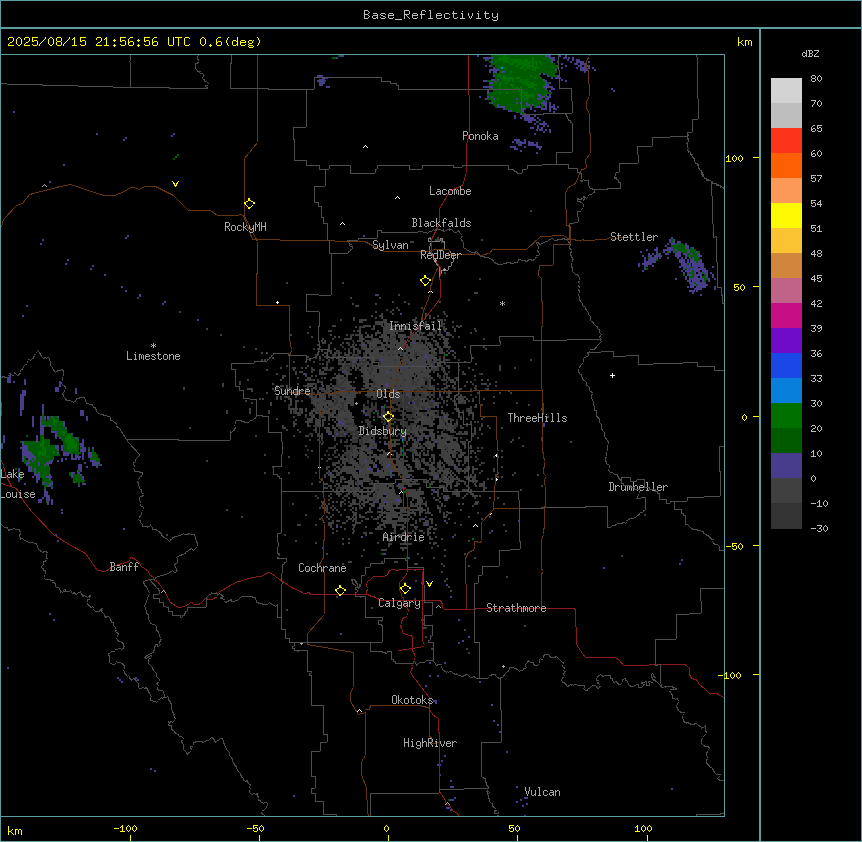The width and height of the screenshot is (862, 842).
Task: Click the km unit label at bottom left
Action: [14, 830]
